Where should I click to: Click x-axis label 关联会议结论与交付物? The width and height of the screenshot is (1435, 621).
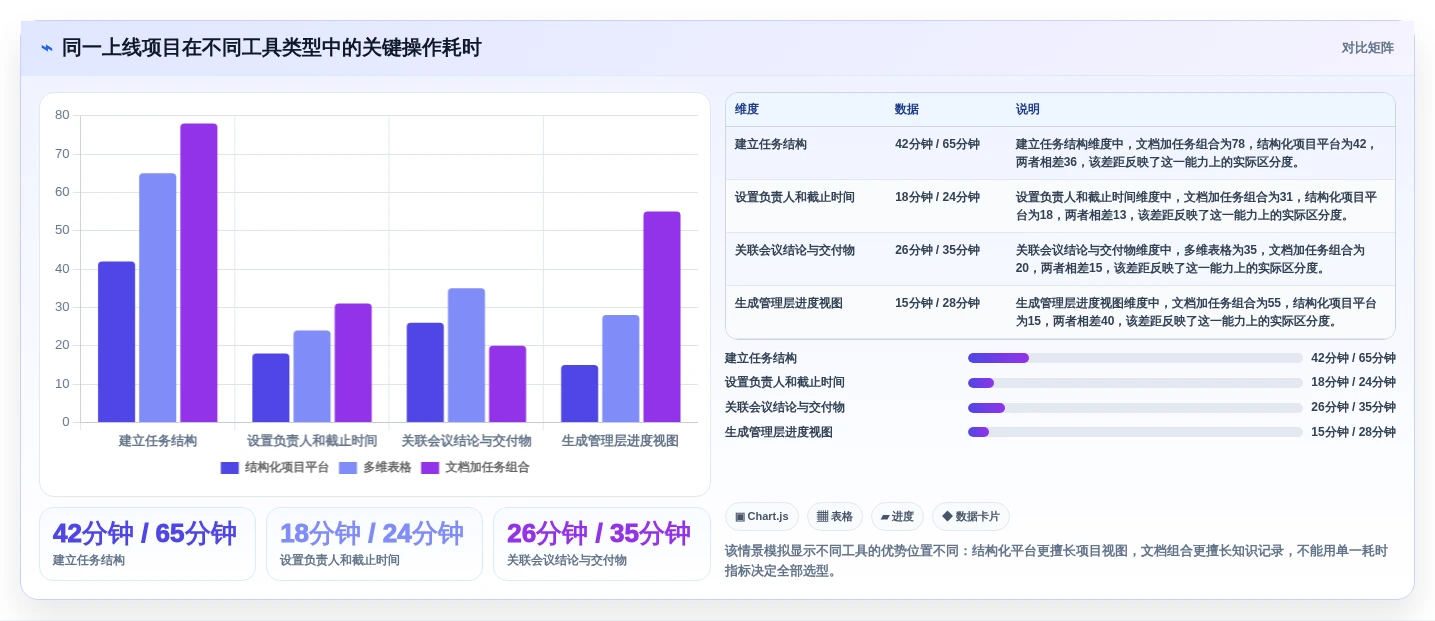[x=466, y=441]
